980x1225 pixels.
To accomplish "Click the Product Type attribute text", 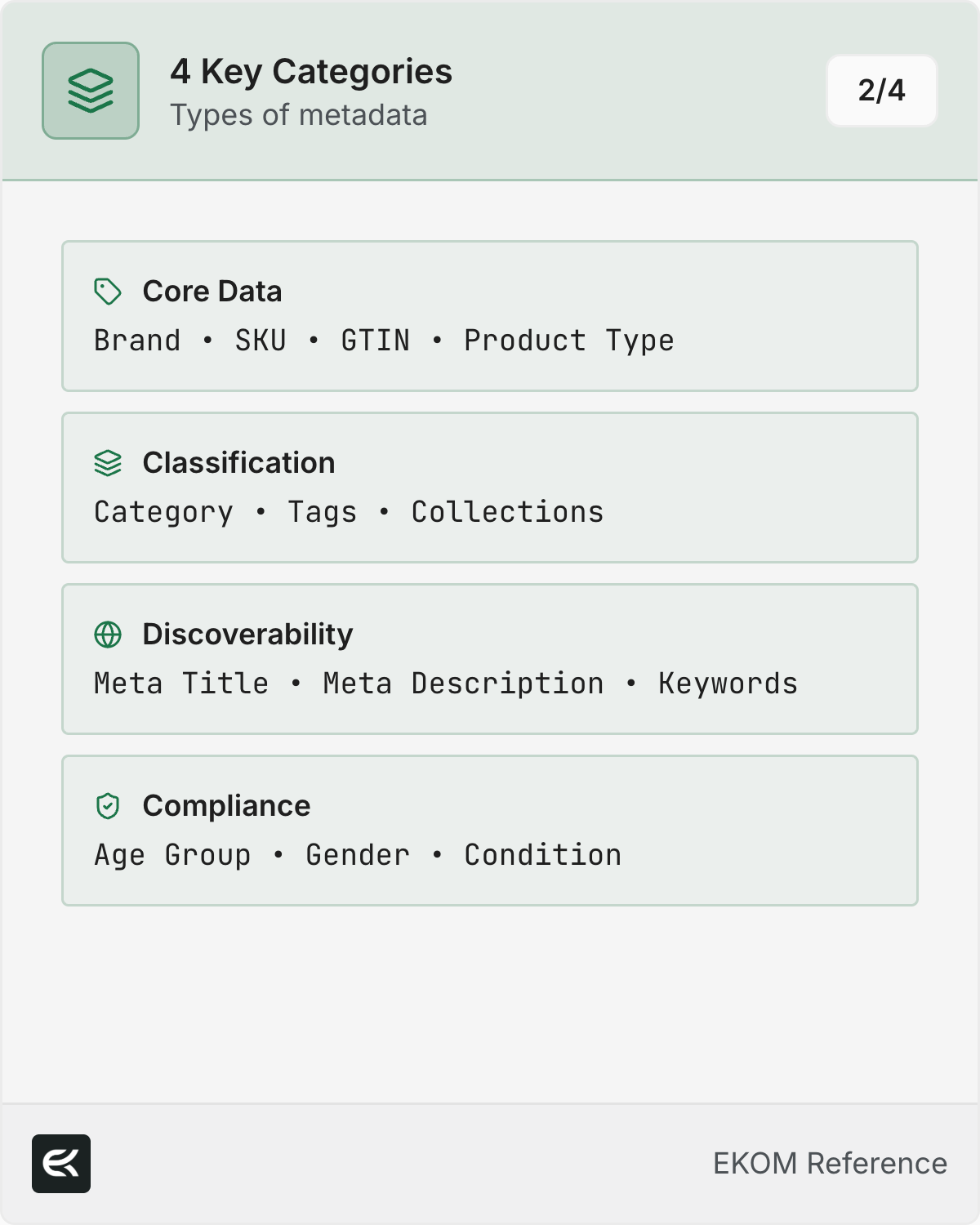I will point(569,341).
